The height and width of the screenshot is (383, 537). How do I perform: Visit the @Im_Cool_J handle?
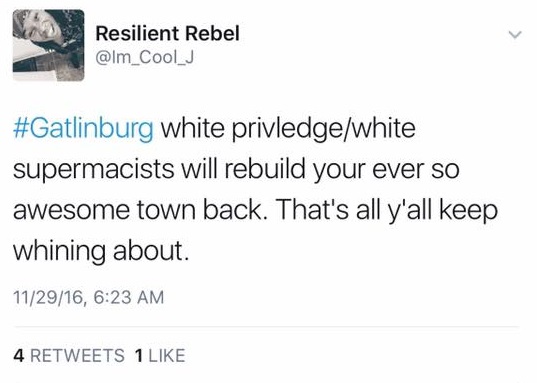pyautogui.click(x=145, y=58)
